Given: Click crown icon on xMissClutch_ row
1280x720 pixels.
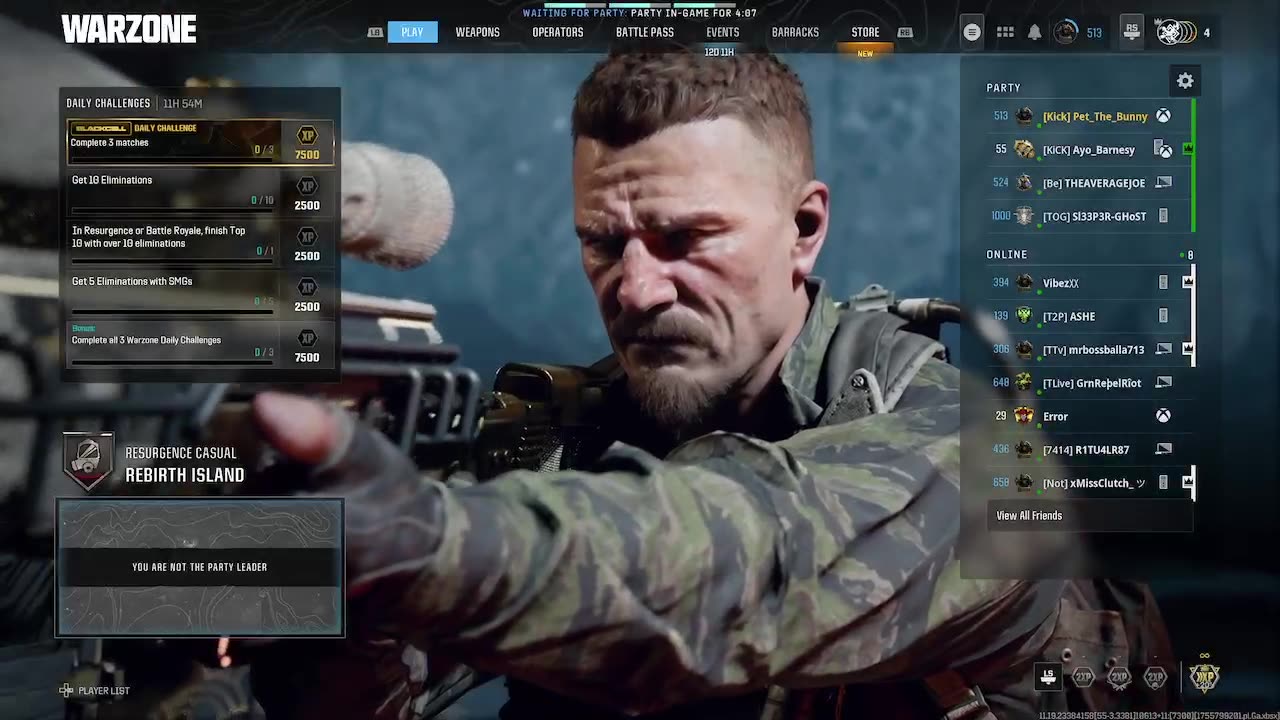Looking at the screenshot, I should [1188, 482].
